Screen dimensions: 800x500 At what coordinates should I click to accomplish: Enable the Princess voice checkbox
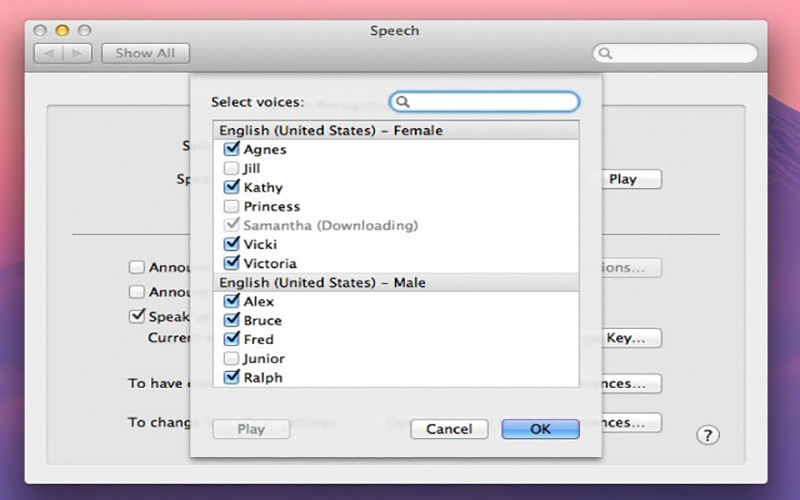[232, 206]
